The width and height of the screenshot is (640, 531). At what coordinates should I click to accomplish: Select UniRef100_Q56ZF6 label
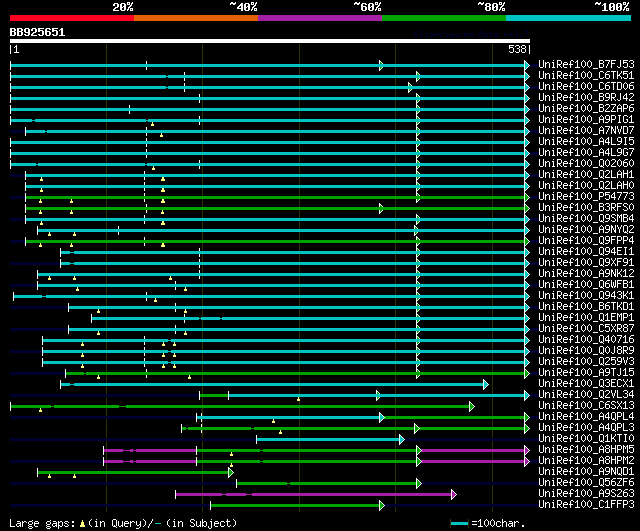click(x=586, y=483)
